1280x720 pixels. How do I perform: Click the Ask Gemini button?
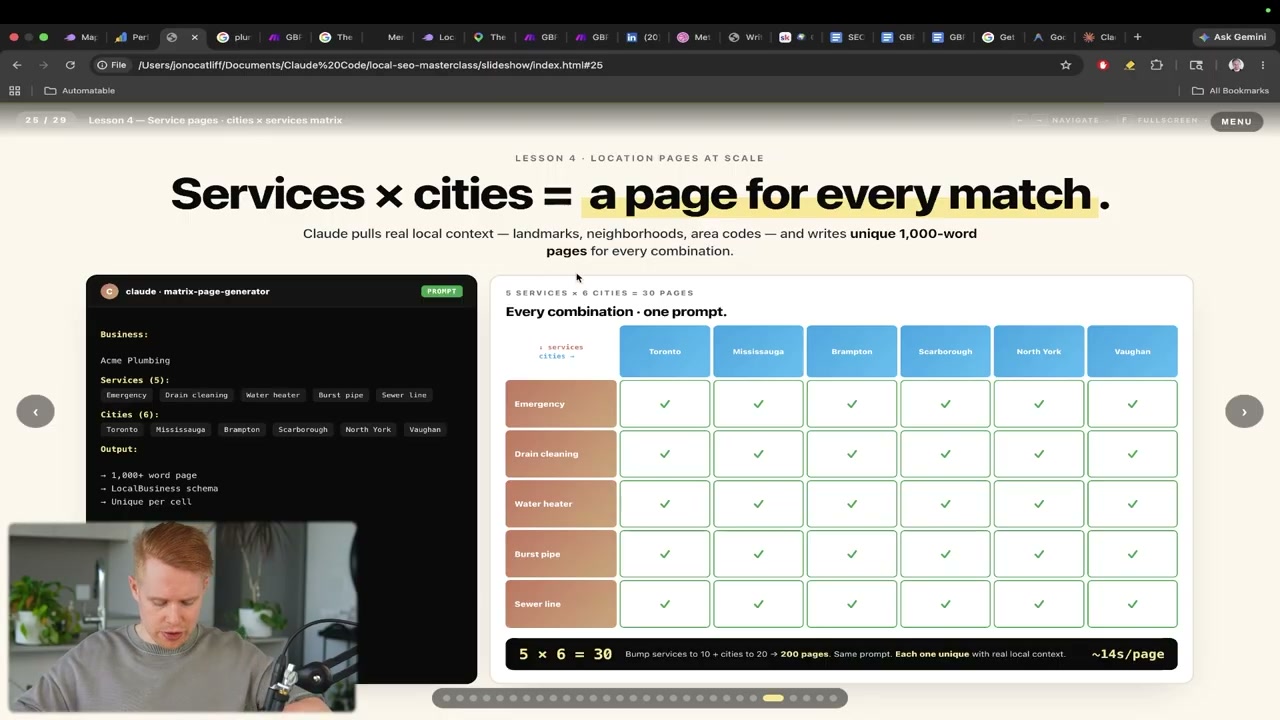point(1232,37)
